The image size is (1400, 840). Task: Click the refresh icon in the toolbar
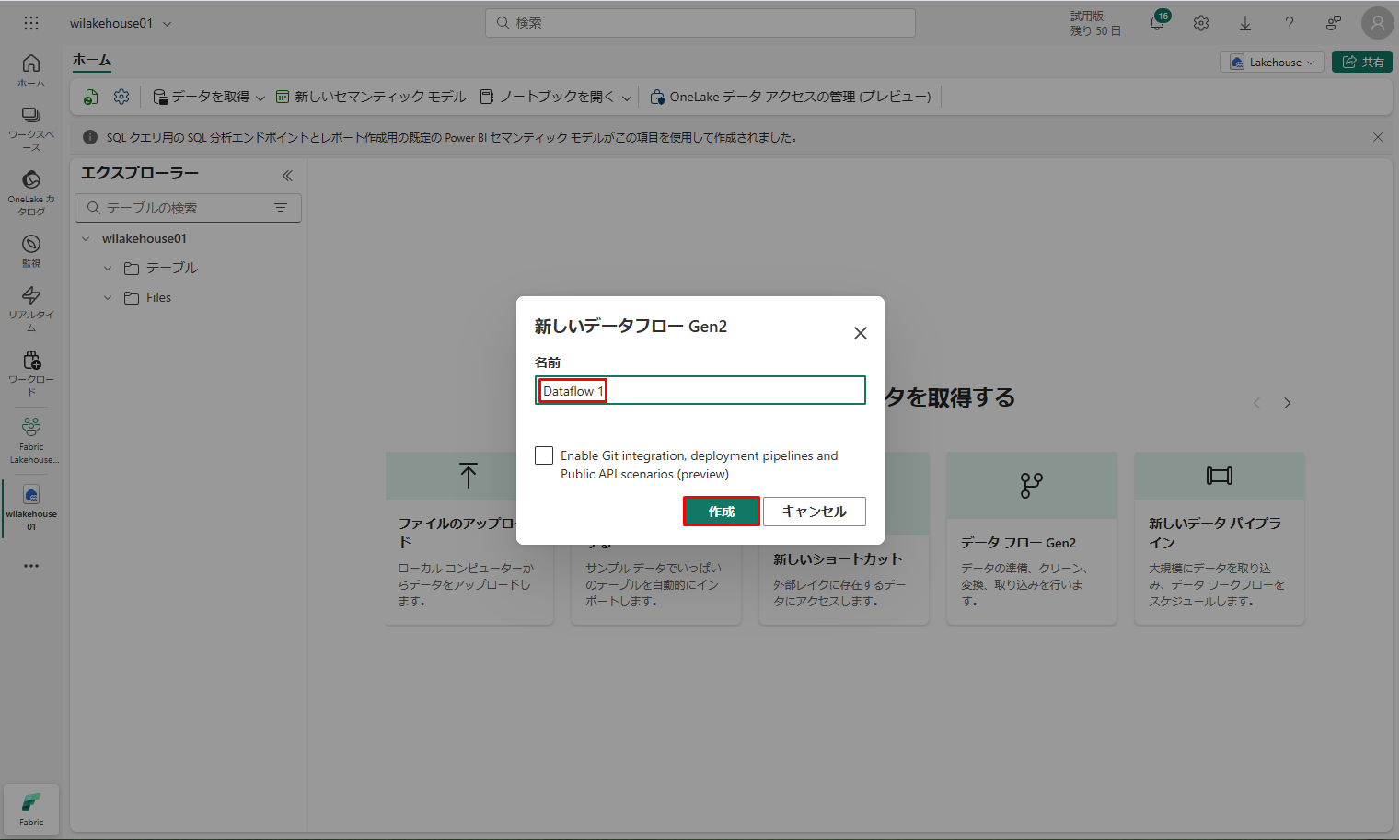(91, 97)
